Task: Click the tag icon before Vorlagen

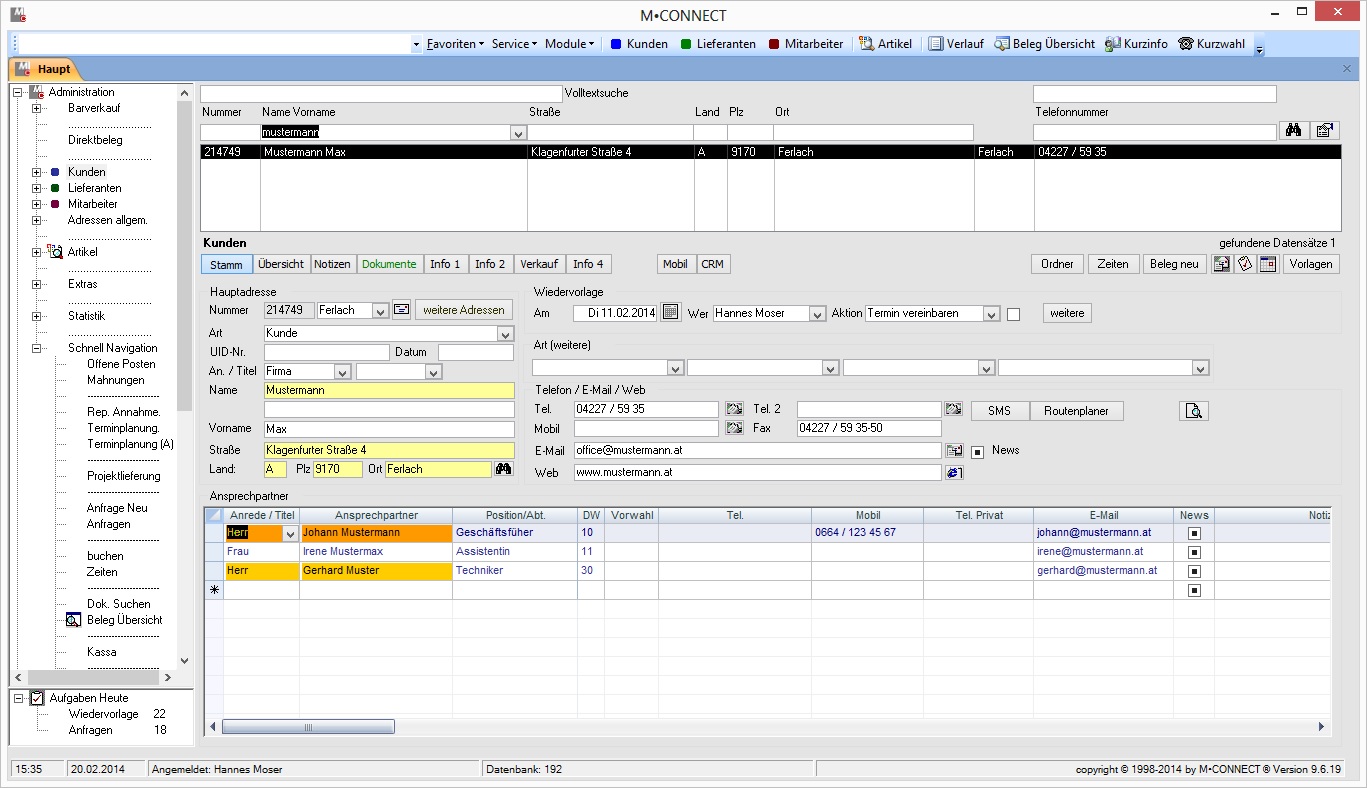Action: [x=1245, y=264]
